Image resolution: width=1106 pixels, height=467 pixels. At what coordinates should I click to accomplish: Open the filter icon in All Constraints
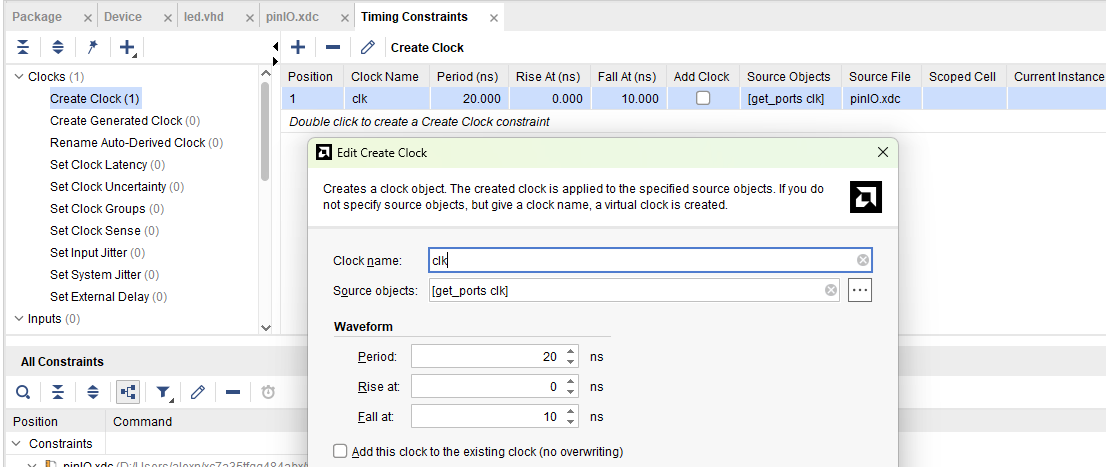(x=164, y=392)
